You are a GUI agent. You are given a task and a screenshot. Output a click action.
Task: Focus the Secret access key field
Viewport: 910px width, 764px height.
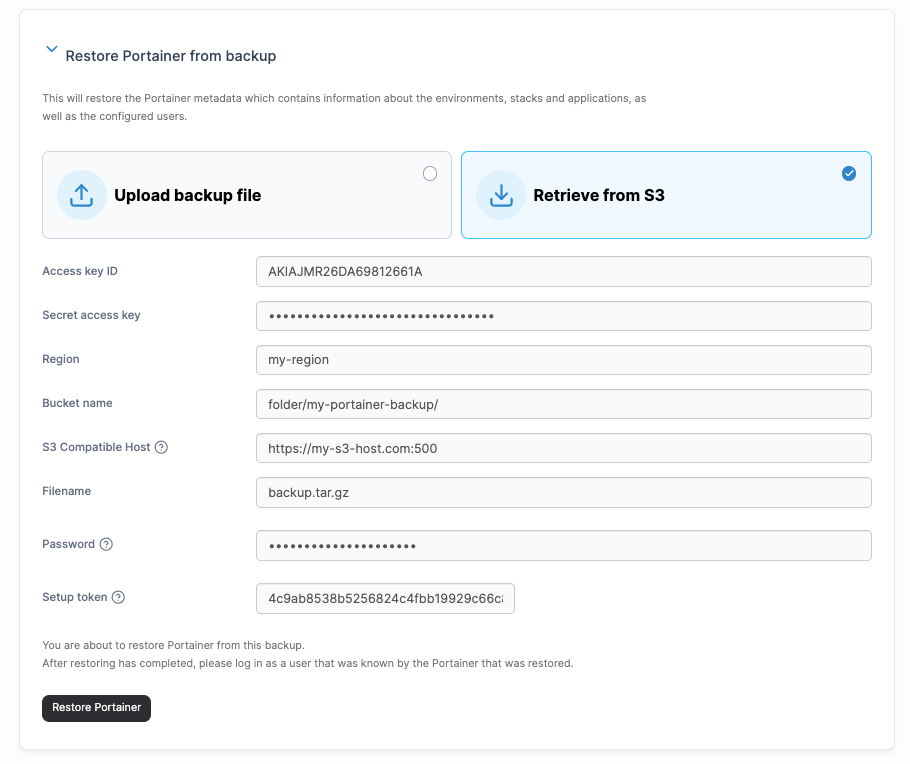pyautogui.click(x=564, y=316)
